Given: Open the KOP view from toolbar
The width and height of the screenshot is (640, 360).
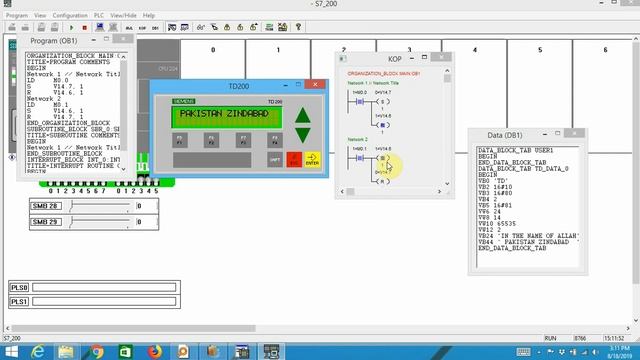Looking at the screenshot, I should pyautogui.click(x=142, y=28).
